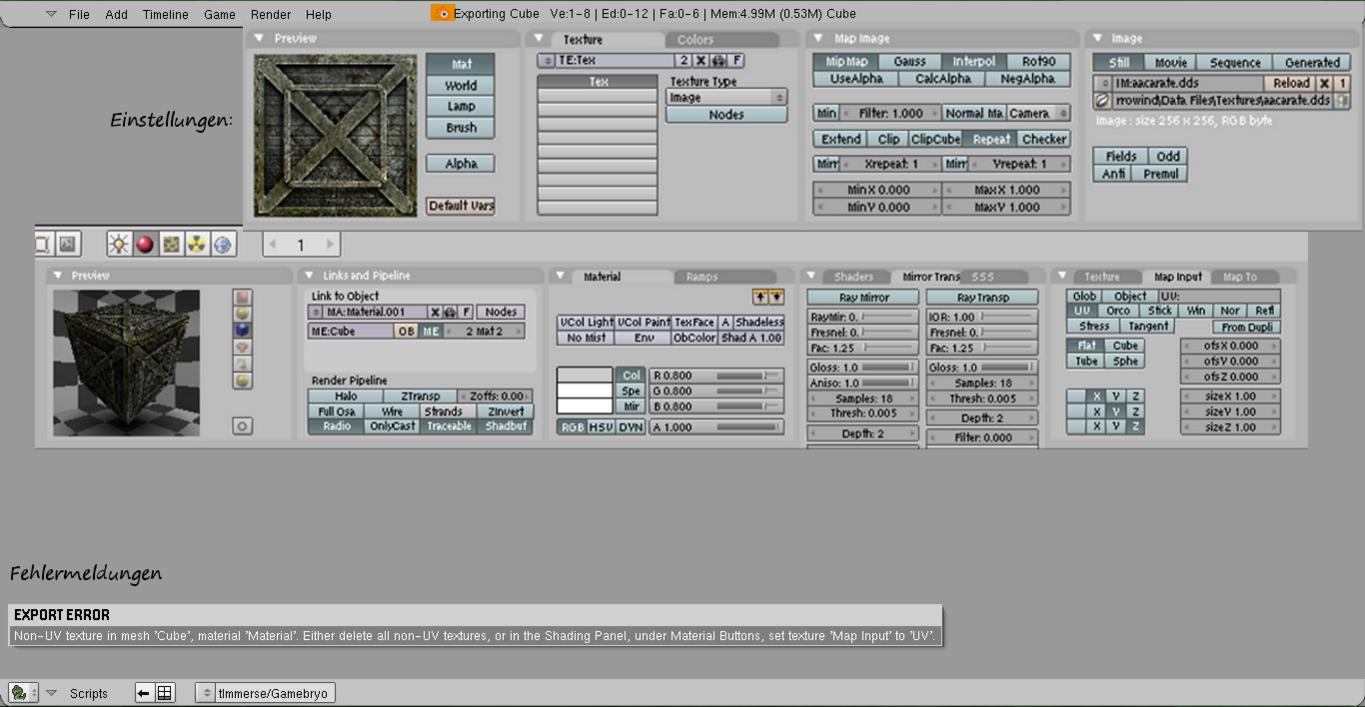Adjust the R 0.800 color slider

pyautogui.click(x=716, y=376)
